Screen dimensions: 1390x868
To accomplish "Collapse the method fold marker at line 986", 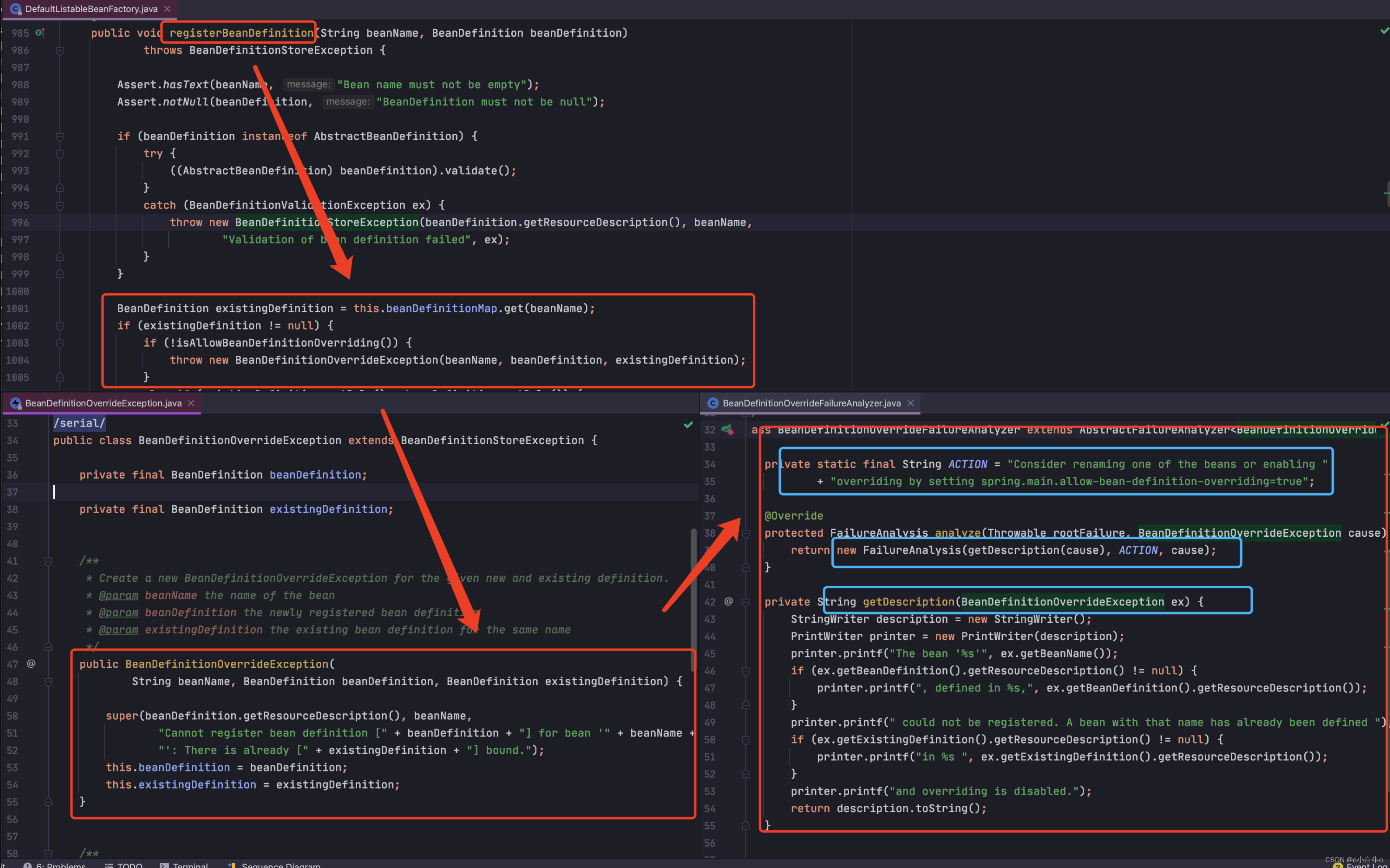I will click(60, 51).
